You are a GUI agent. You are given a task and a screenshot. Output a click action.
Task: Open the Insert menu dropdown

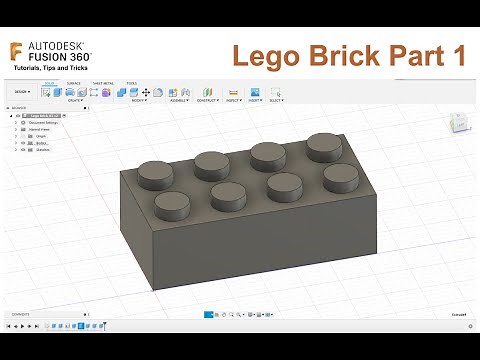255,100
